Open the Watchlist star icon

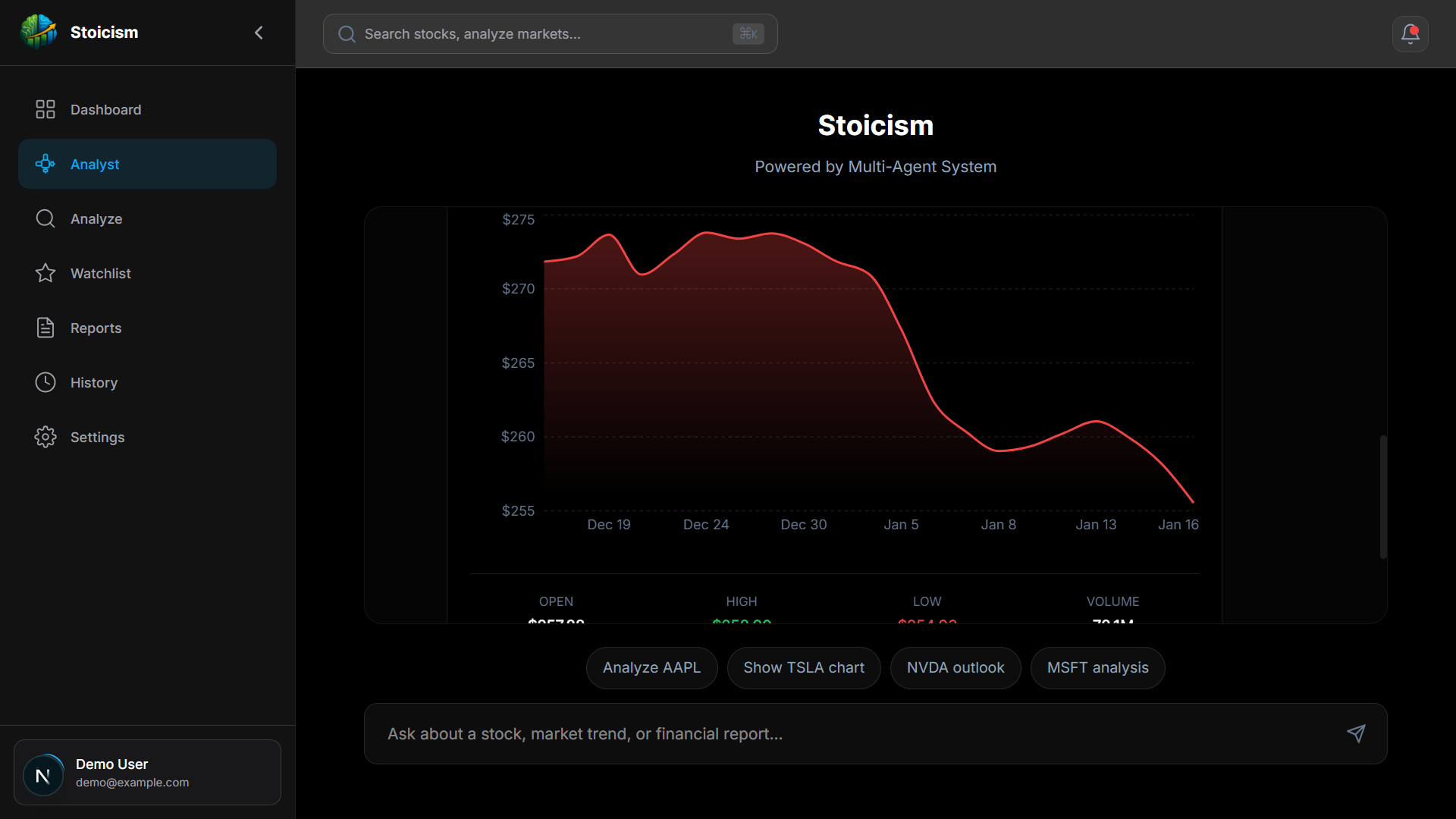click(x=45, y=273)
